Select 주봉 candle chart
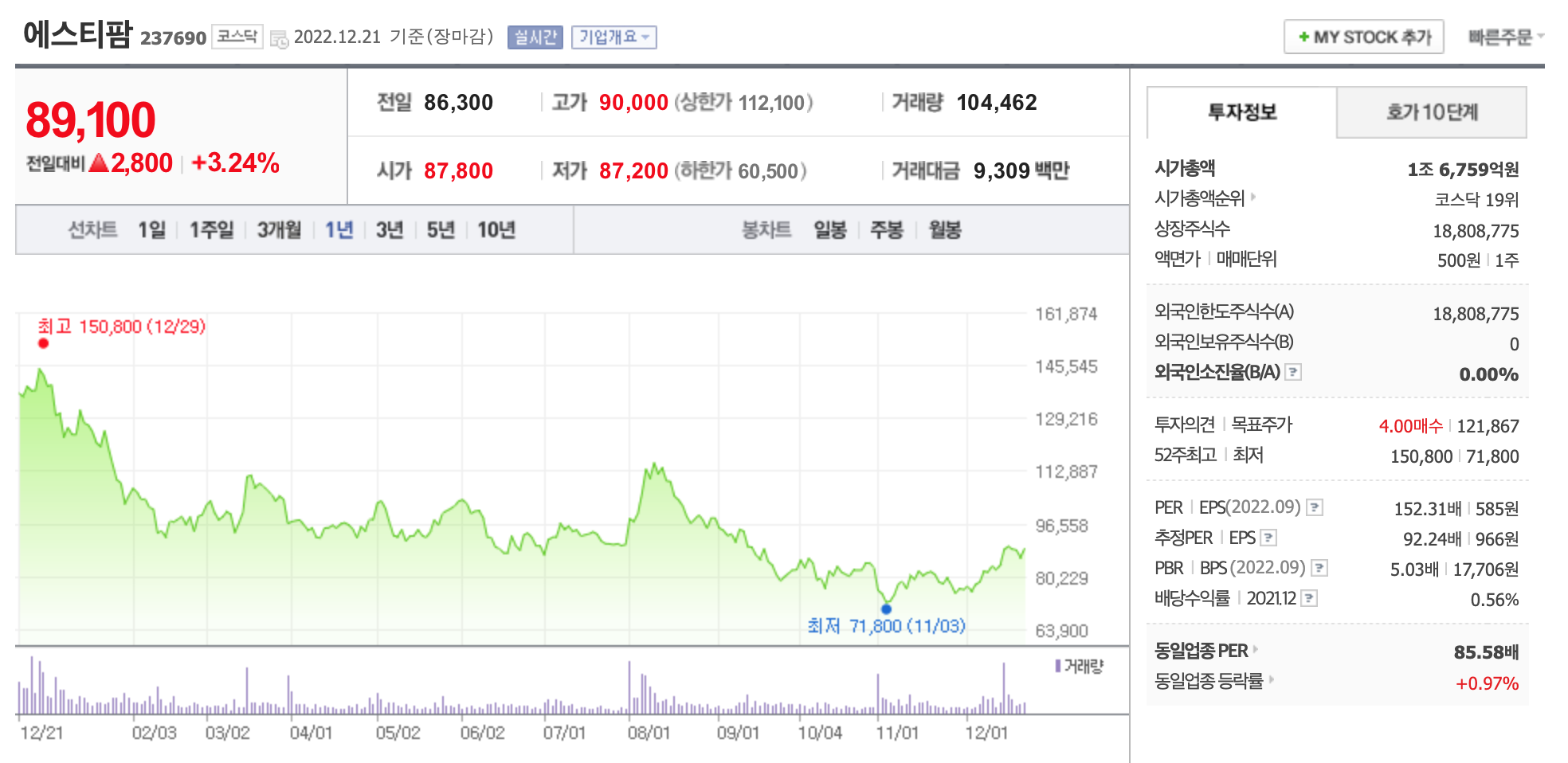The image size is (1568, 763). click(x=887, y=230)
